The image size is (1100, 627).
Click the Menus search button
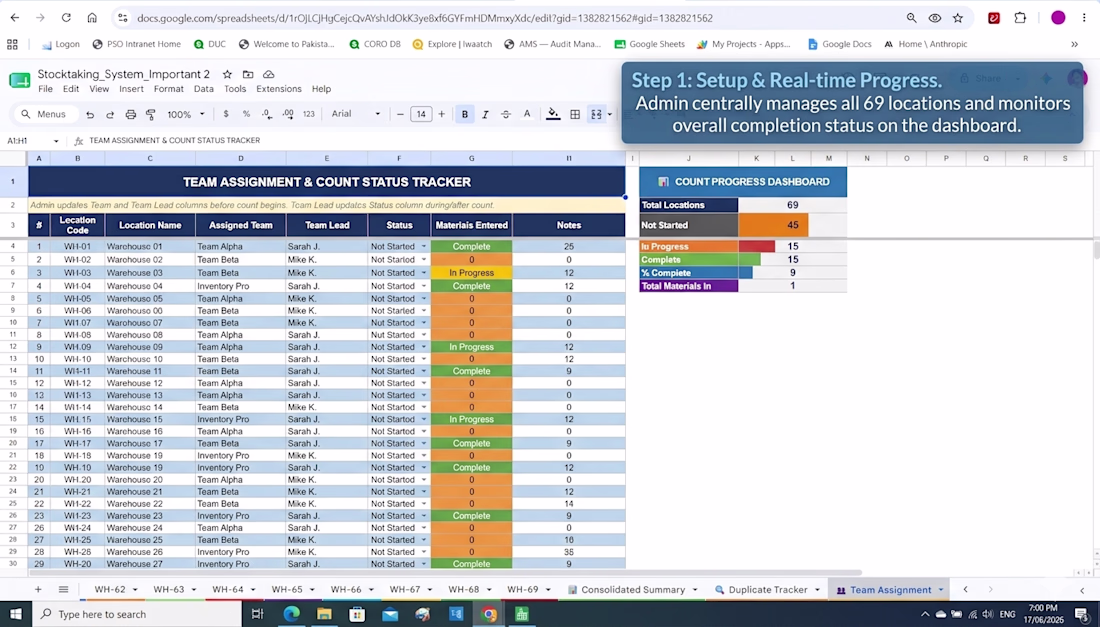pos(43,114)
